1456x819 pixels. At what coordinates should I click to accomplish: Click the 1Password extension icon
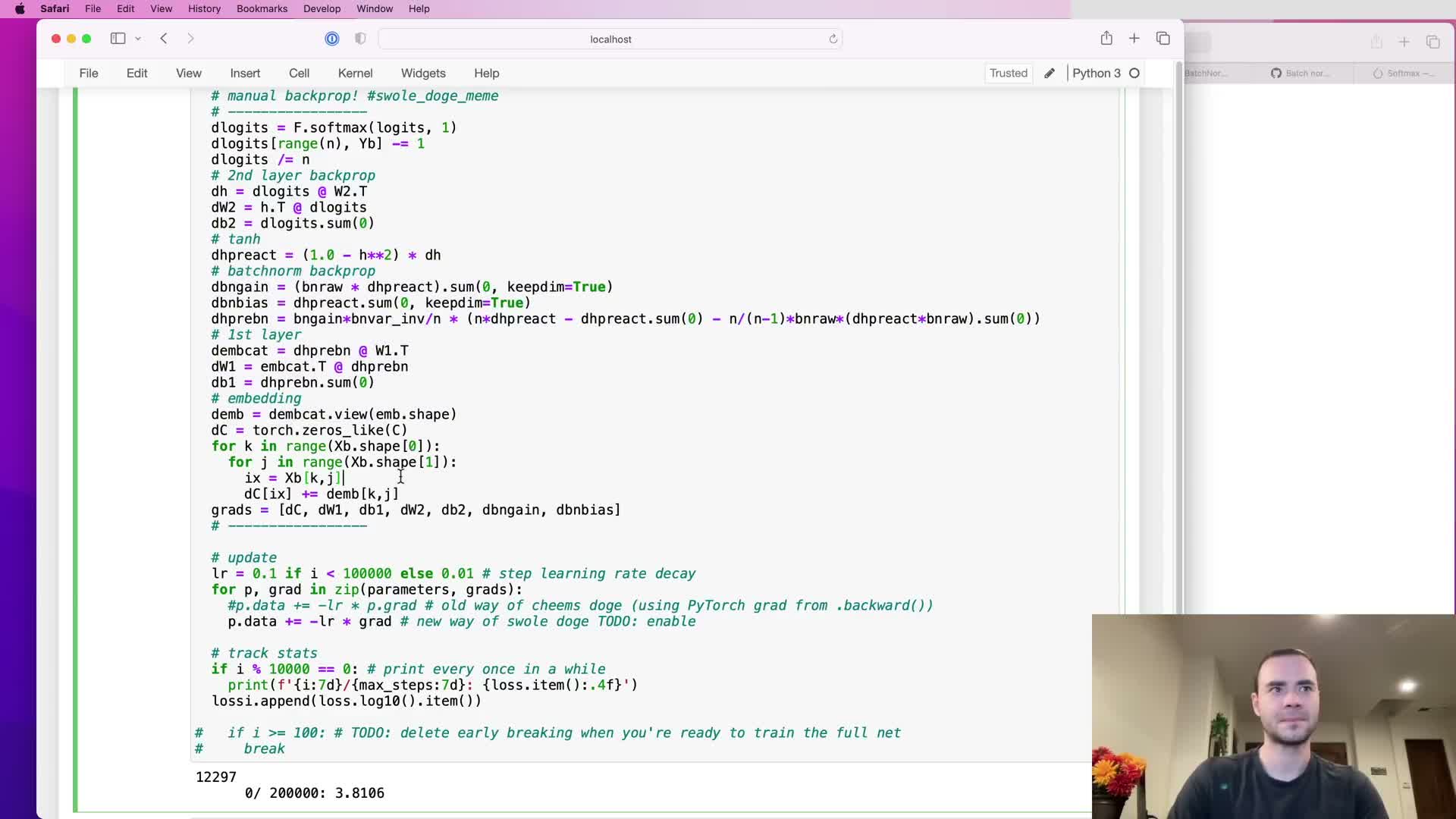tap(332, 39)
